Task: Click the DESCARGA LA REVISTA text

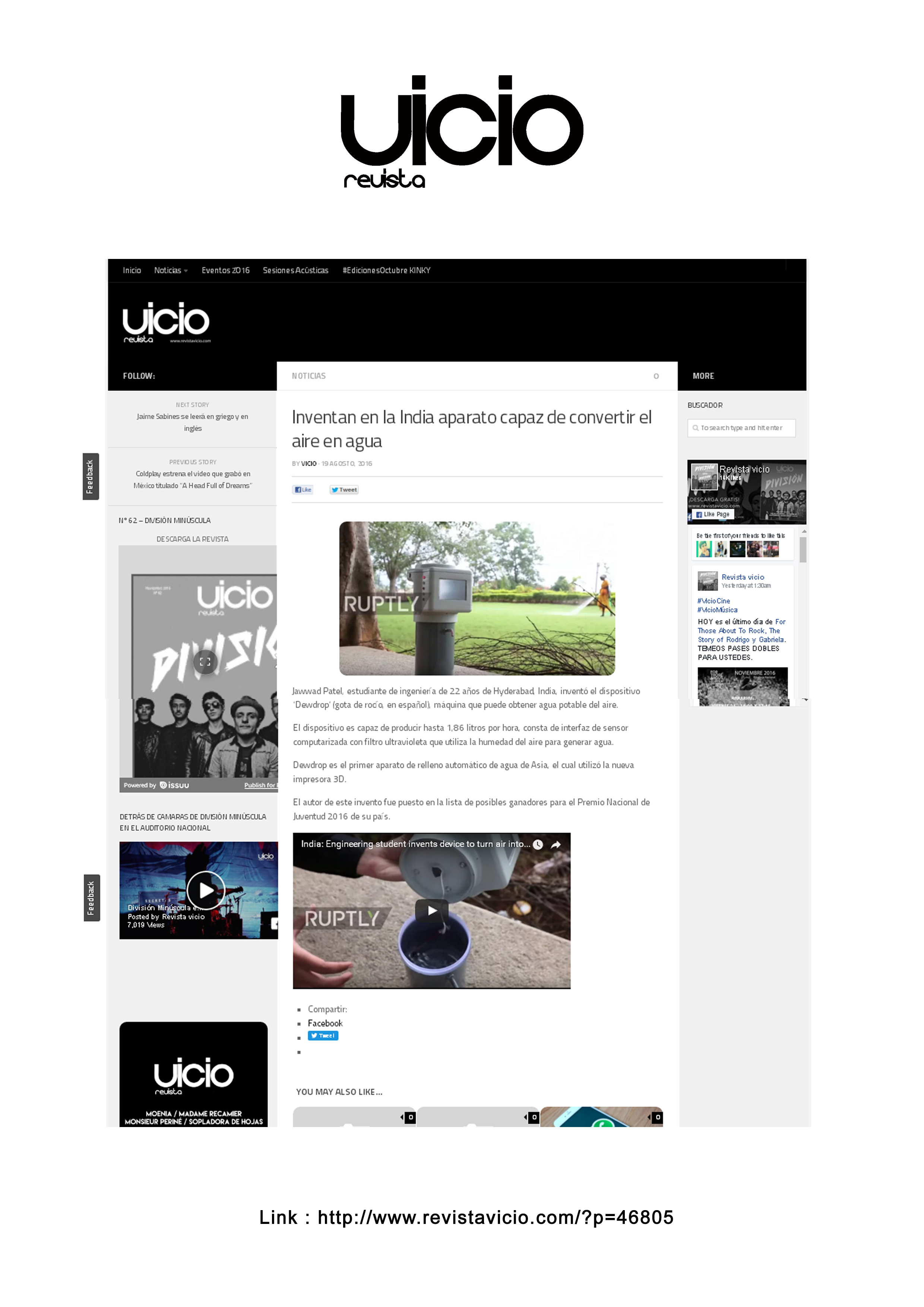Action: pyautogui.click(x=192, y=539)
